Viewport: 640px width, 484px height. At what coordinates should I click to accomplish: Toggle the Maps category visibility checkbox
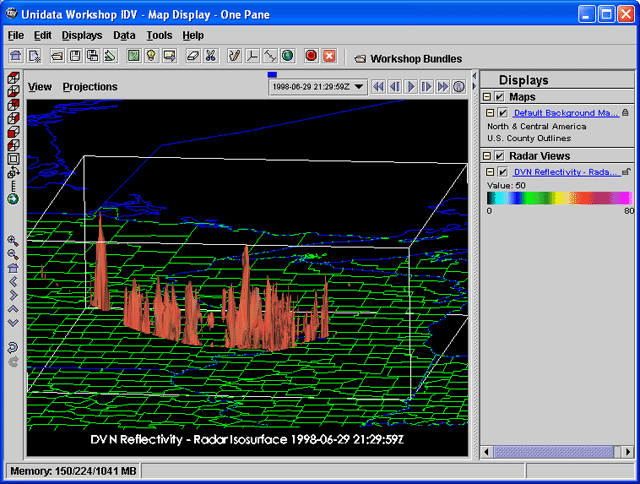tap(499, 97)
